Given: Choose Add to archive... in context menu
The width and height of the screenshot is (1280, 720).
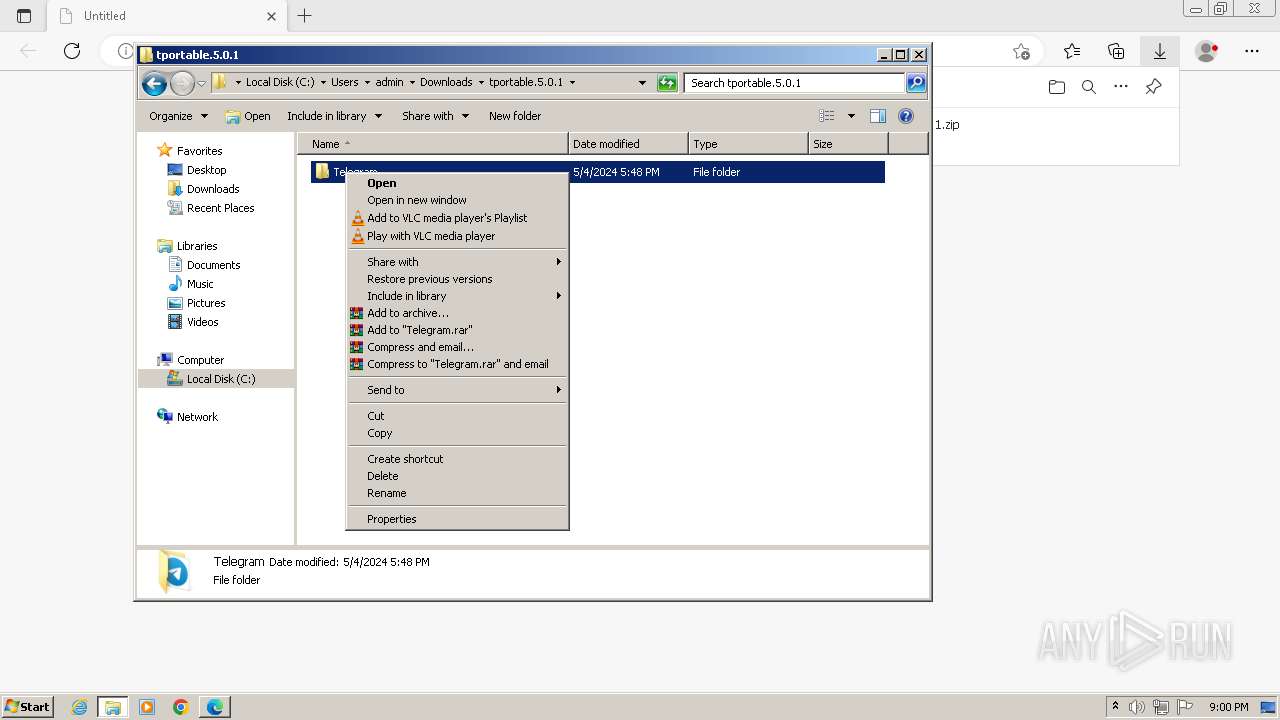Looking at the screenshot, I should (x=457, y=313).
